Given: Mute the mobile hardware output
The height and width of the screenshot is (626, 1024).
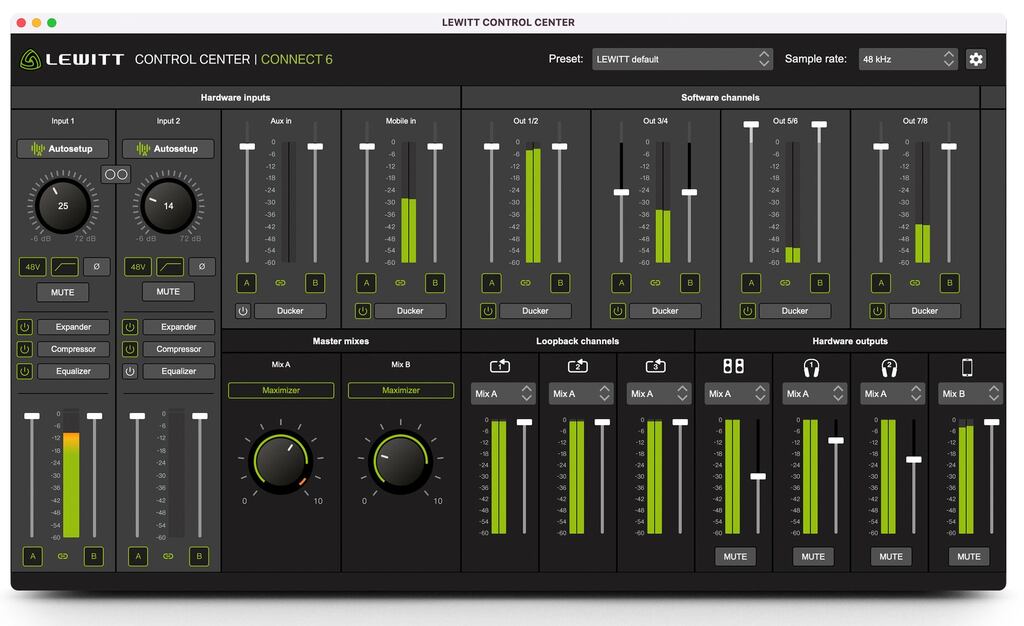Looking at the screenshot, I should pos(969,557).
